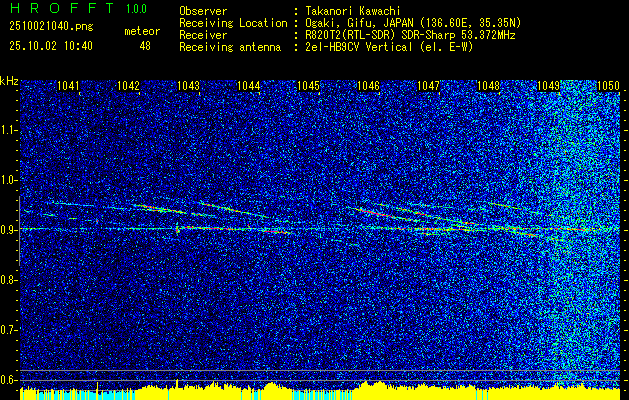
Task: Click time marker 1045
Action: [308, 86]
